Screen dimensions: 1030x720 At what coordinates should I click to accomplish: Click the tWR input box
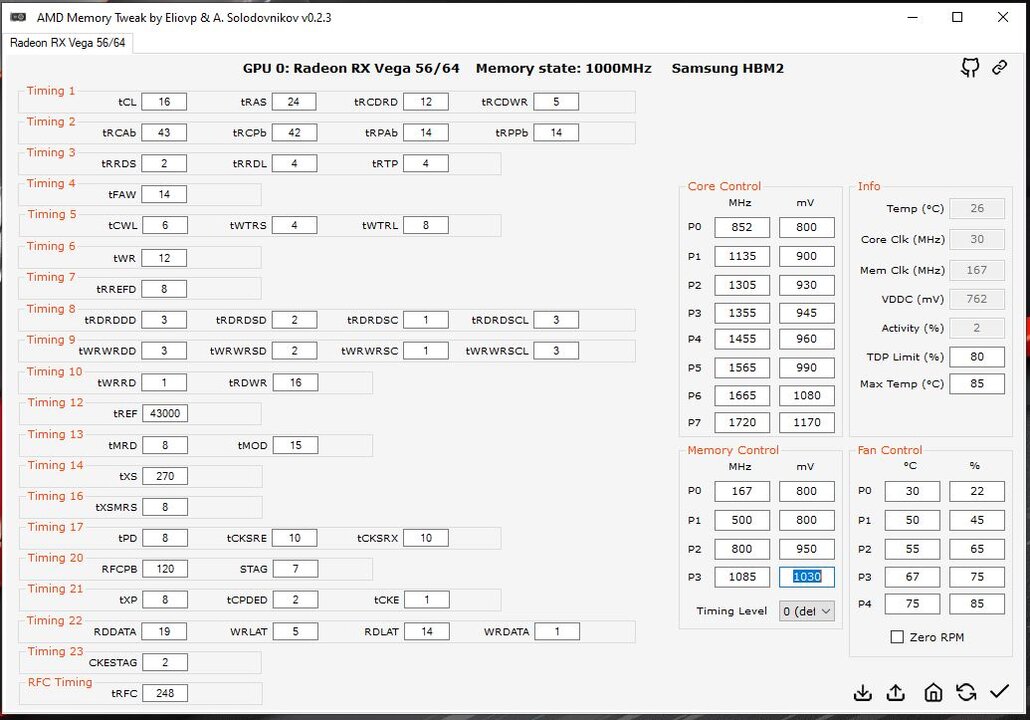pyautogui.click(x=164, y=258)
